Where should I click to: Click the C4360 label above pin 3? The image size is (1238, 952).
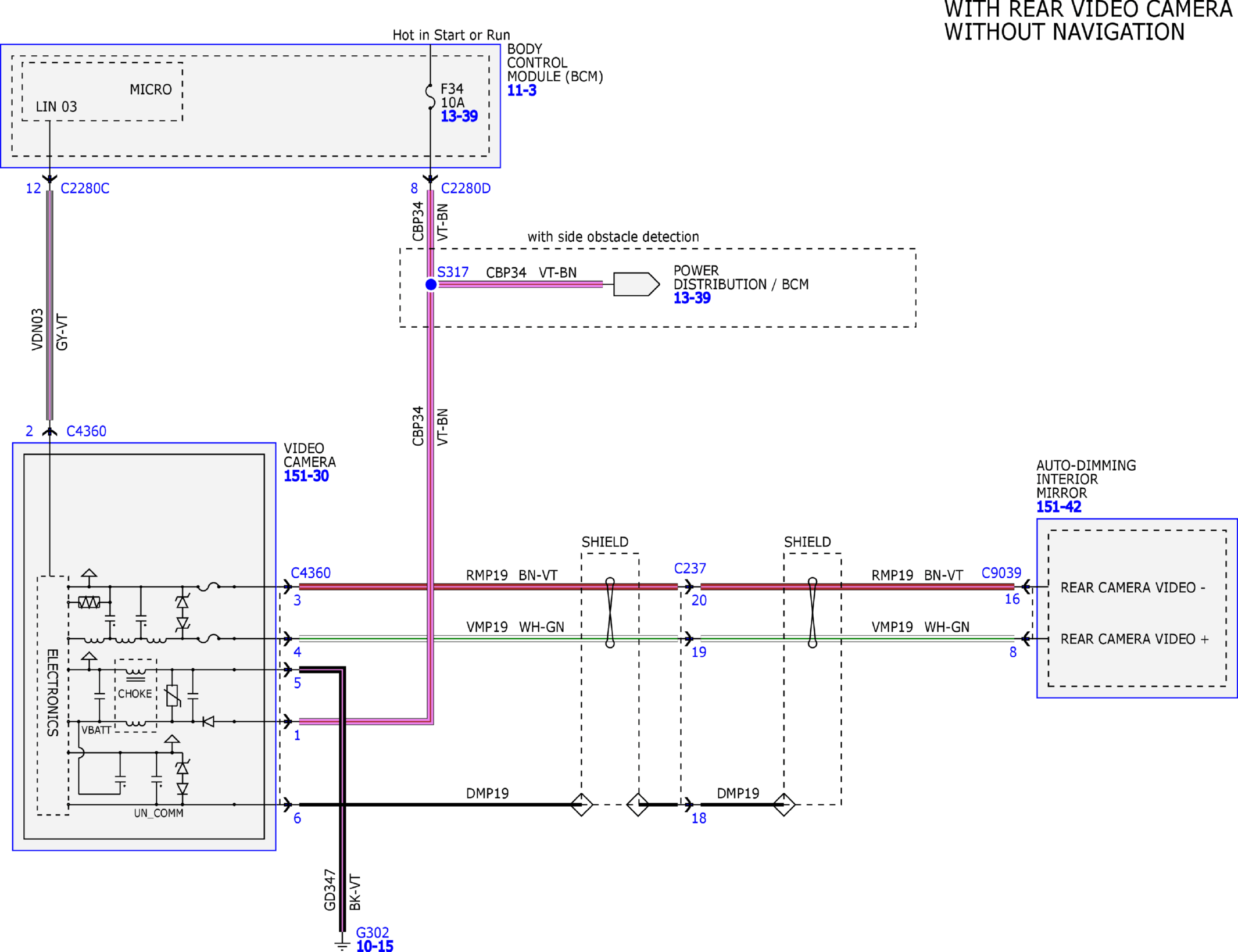coord(310,573)
